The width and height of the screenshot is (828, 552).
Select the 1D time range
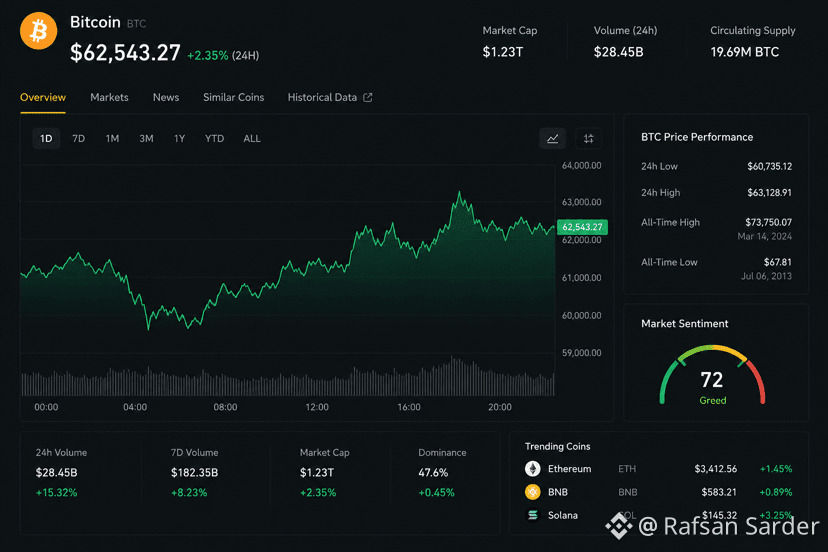coord(46,138)
